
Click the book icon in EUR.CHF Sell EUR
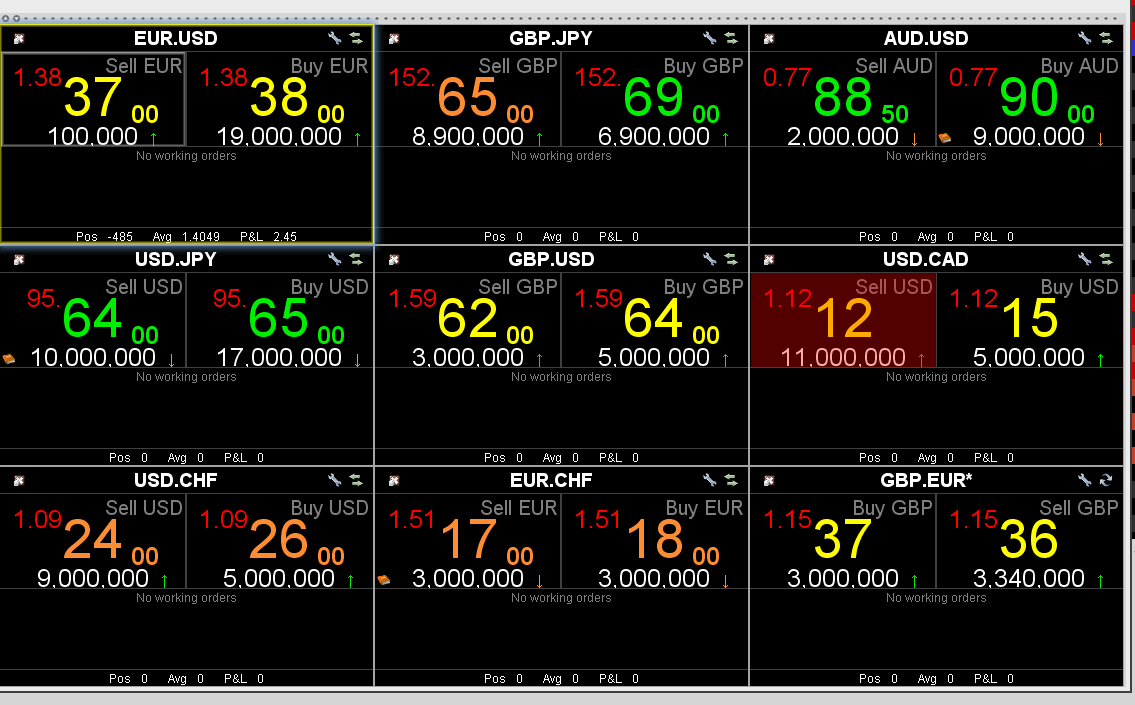[x=384, y=579]
